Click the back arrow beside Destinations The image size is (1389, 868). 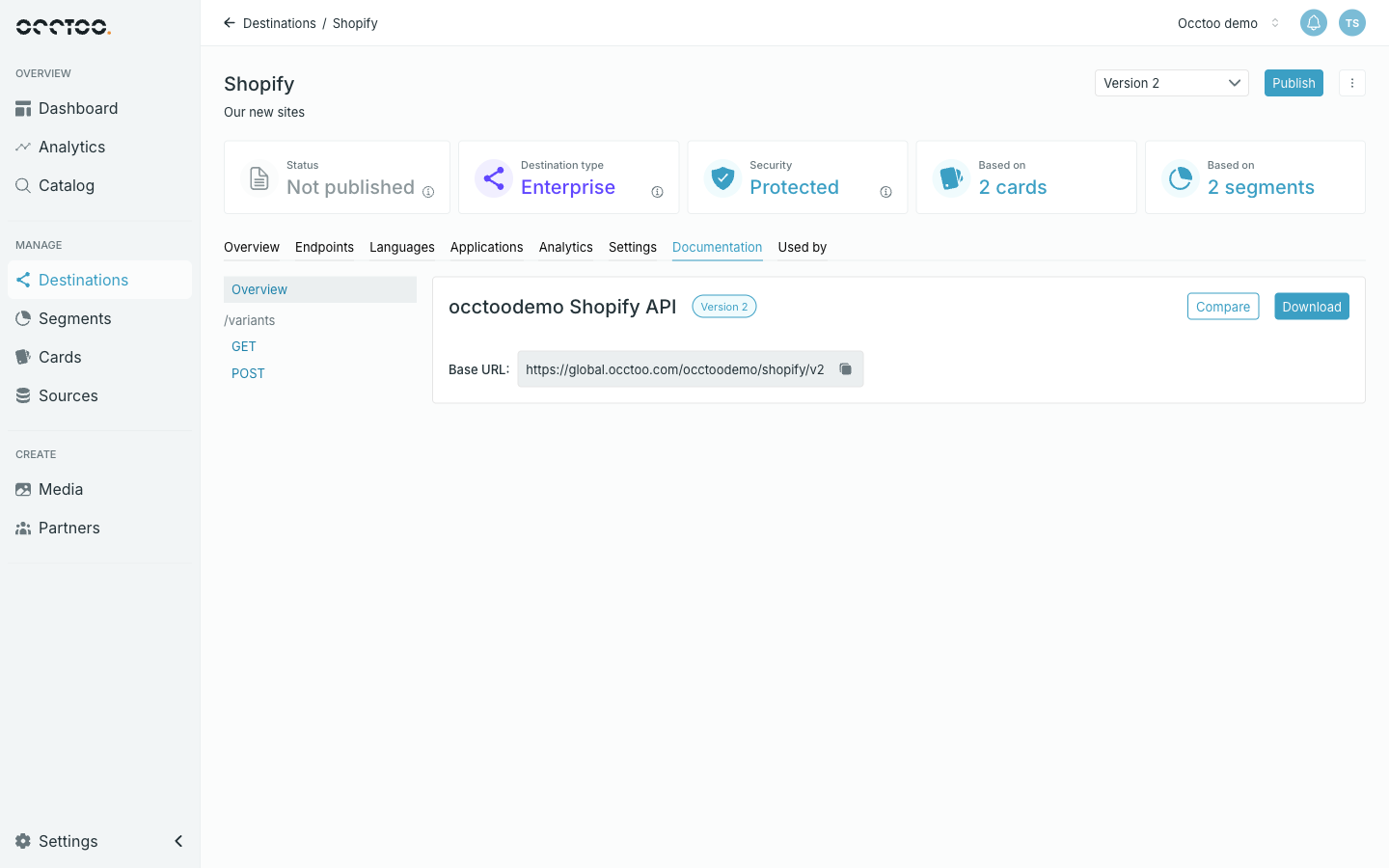[x=230, y=23]
